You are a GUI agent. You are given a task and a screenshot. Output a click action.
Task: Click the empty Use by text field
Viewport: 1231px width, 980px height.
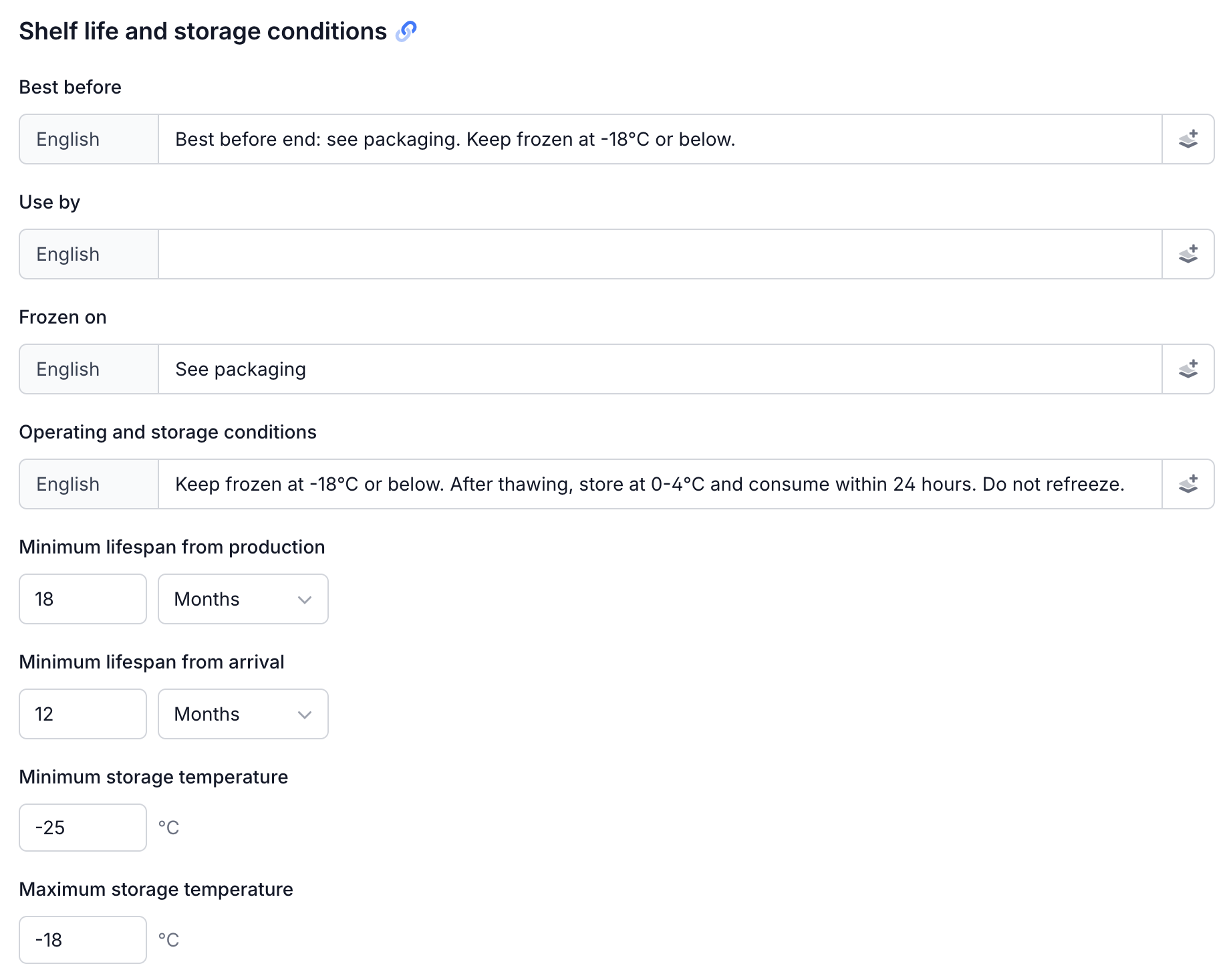click(x=601, y=253)
